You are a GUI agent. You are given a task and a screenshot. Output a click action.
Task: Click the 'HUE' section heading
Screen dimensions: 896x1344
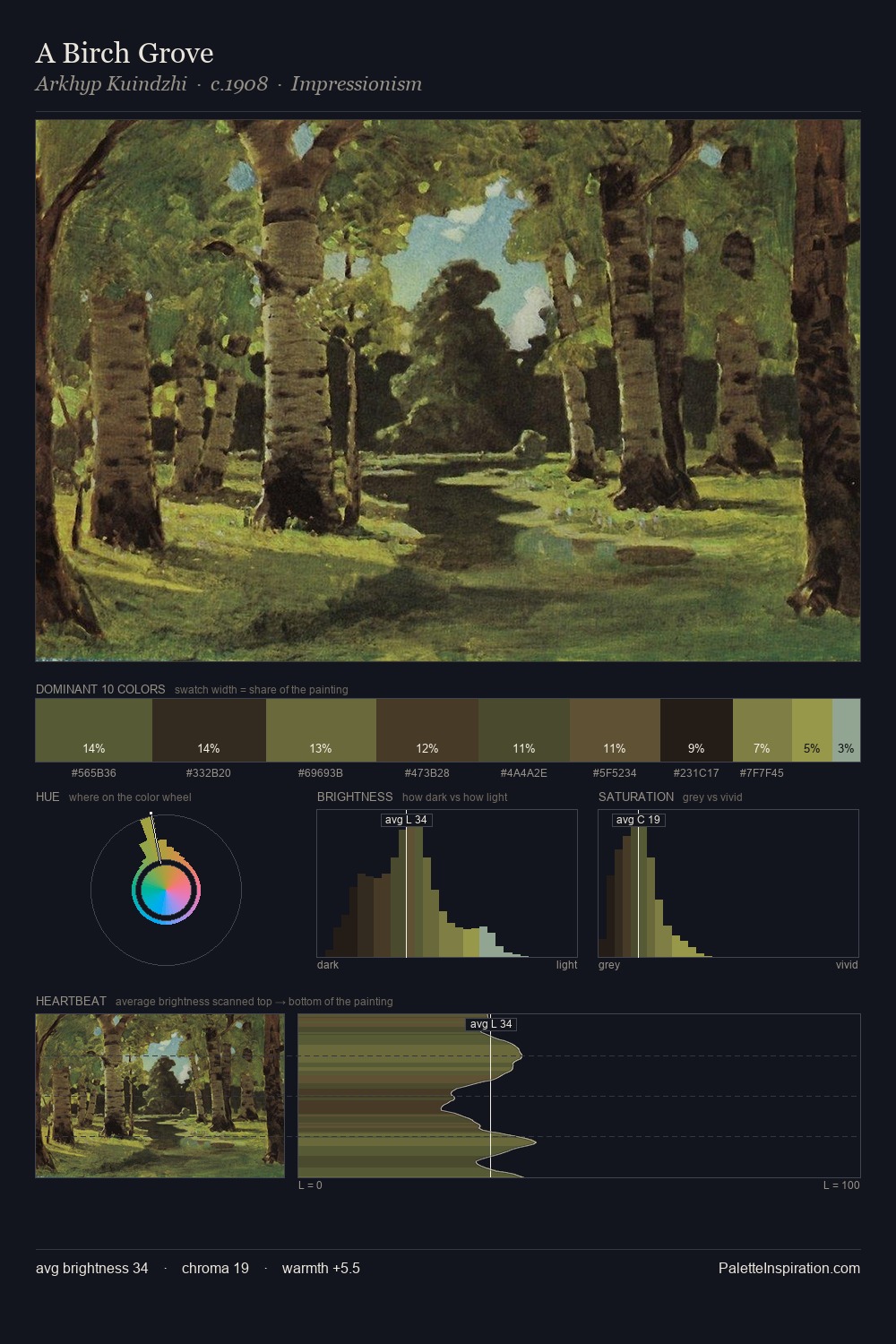click(47, 797)
